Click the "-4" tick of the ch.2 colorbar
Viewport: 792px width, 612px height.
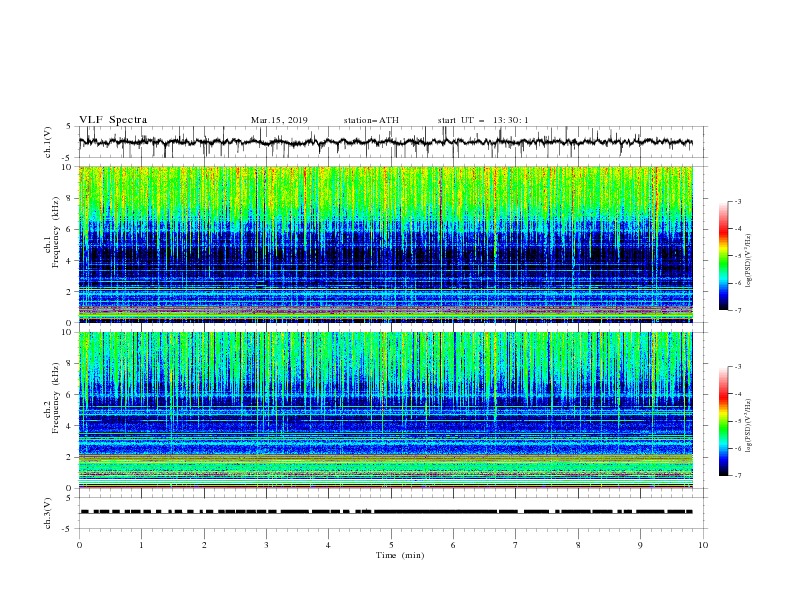click(x=737, y=394)
